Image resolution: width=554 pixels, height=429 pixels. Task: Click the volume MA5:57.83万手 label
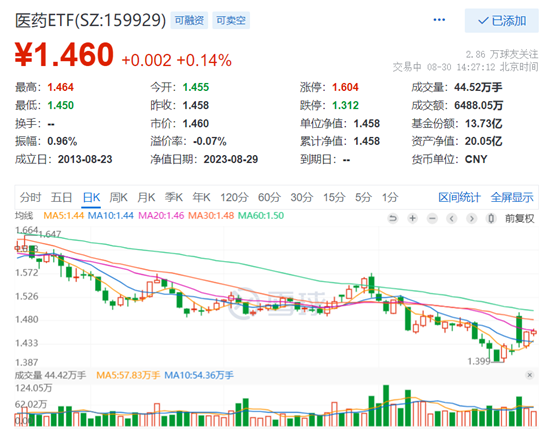pos(128,375)
